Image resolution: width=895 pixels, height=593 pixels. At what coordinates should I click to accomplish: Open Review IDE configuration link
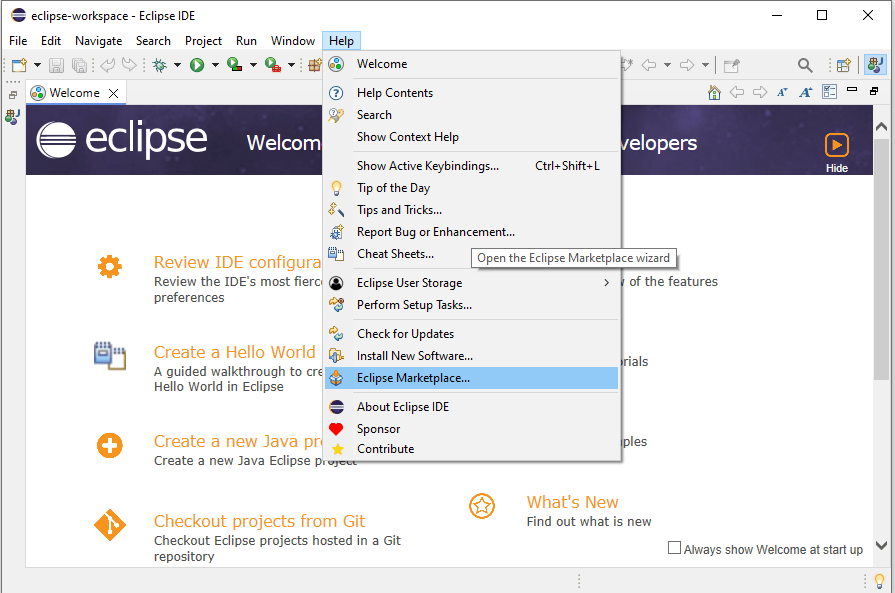tap(237, 262)
